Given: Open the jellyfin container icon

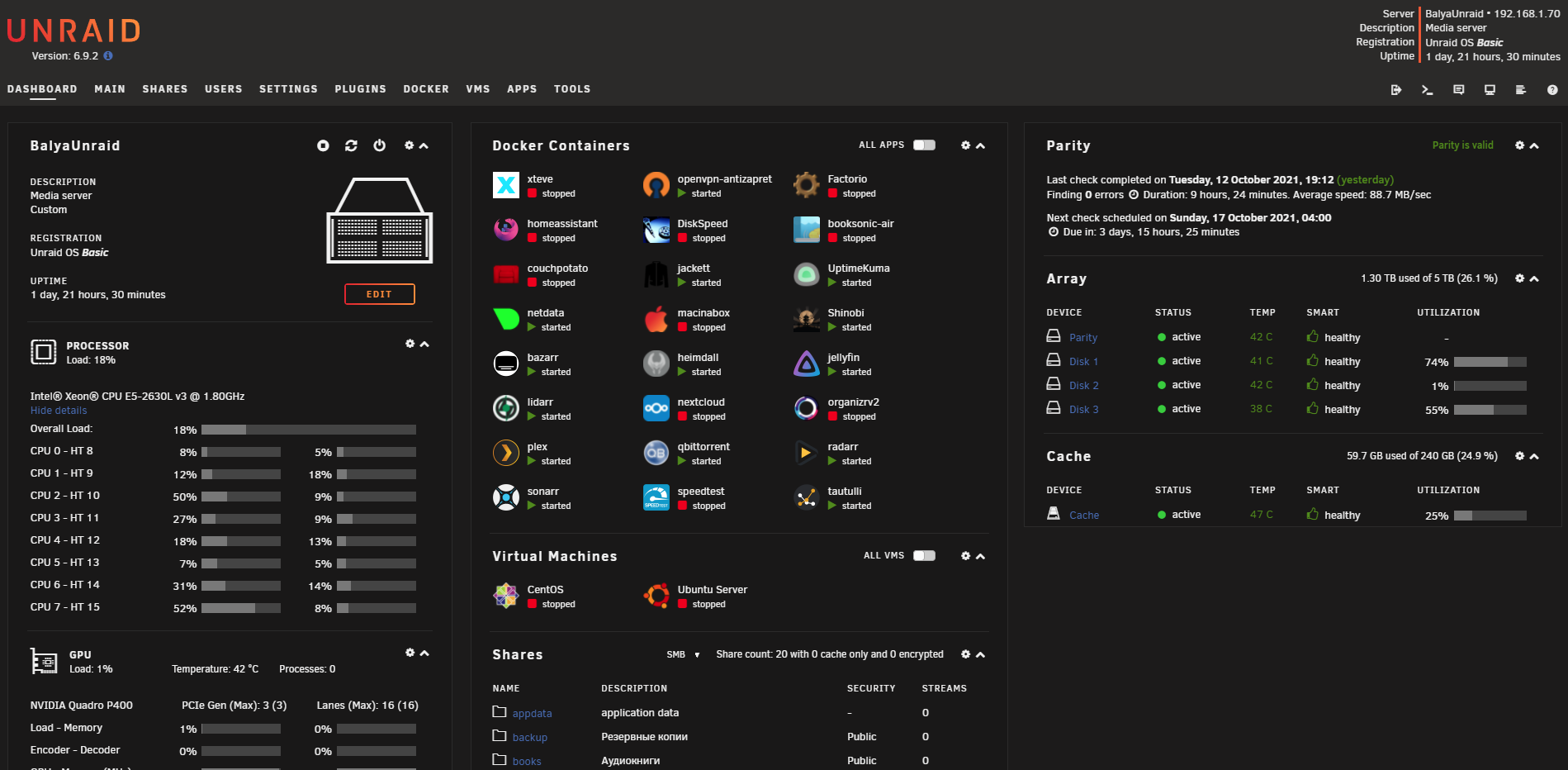Looking at the screenshot, I should pos(806,364).
